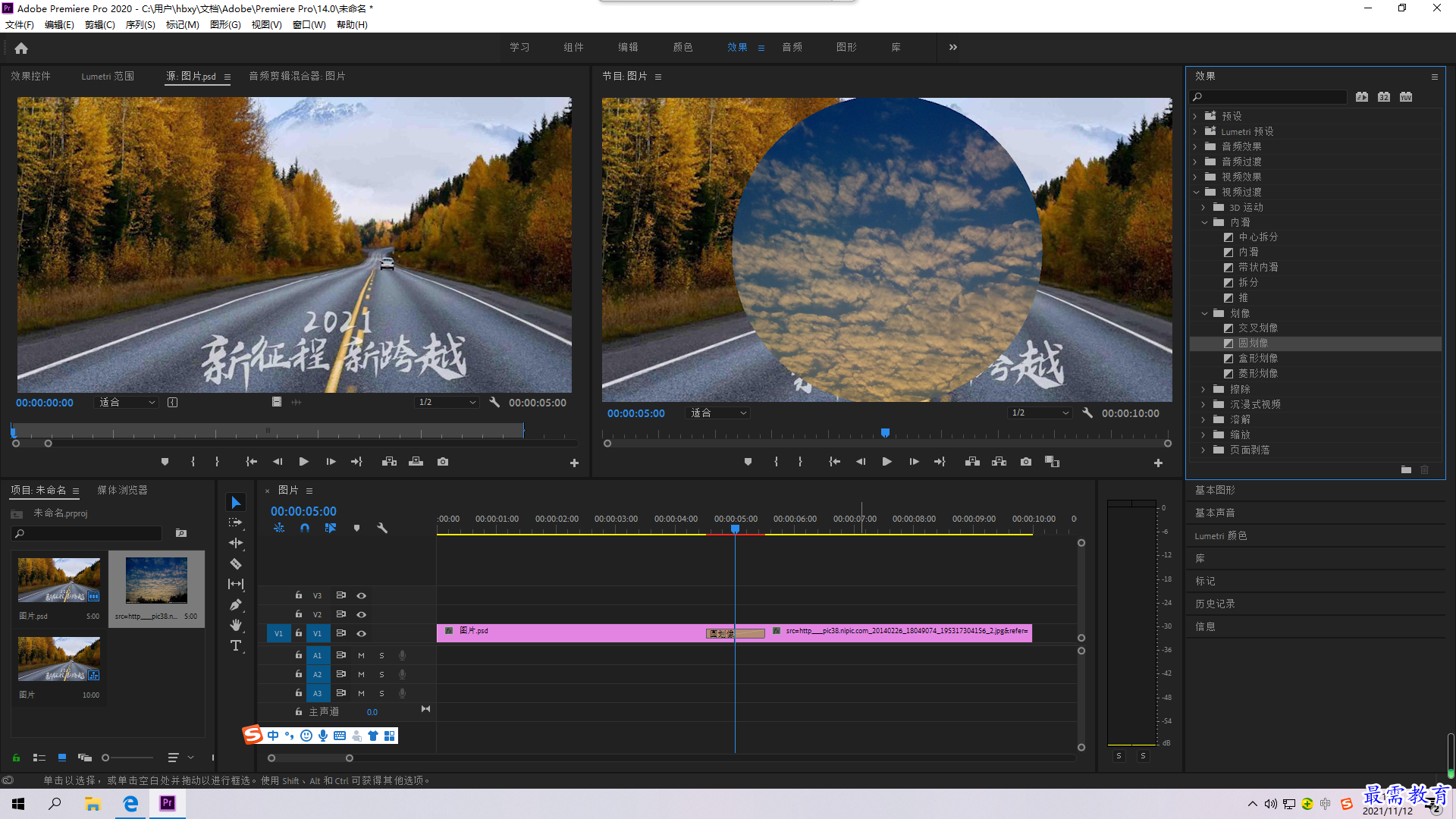Switch to 颜色 workspace tab
Screen dimensions: 1456x819
point(682,48)
